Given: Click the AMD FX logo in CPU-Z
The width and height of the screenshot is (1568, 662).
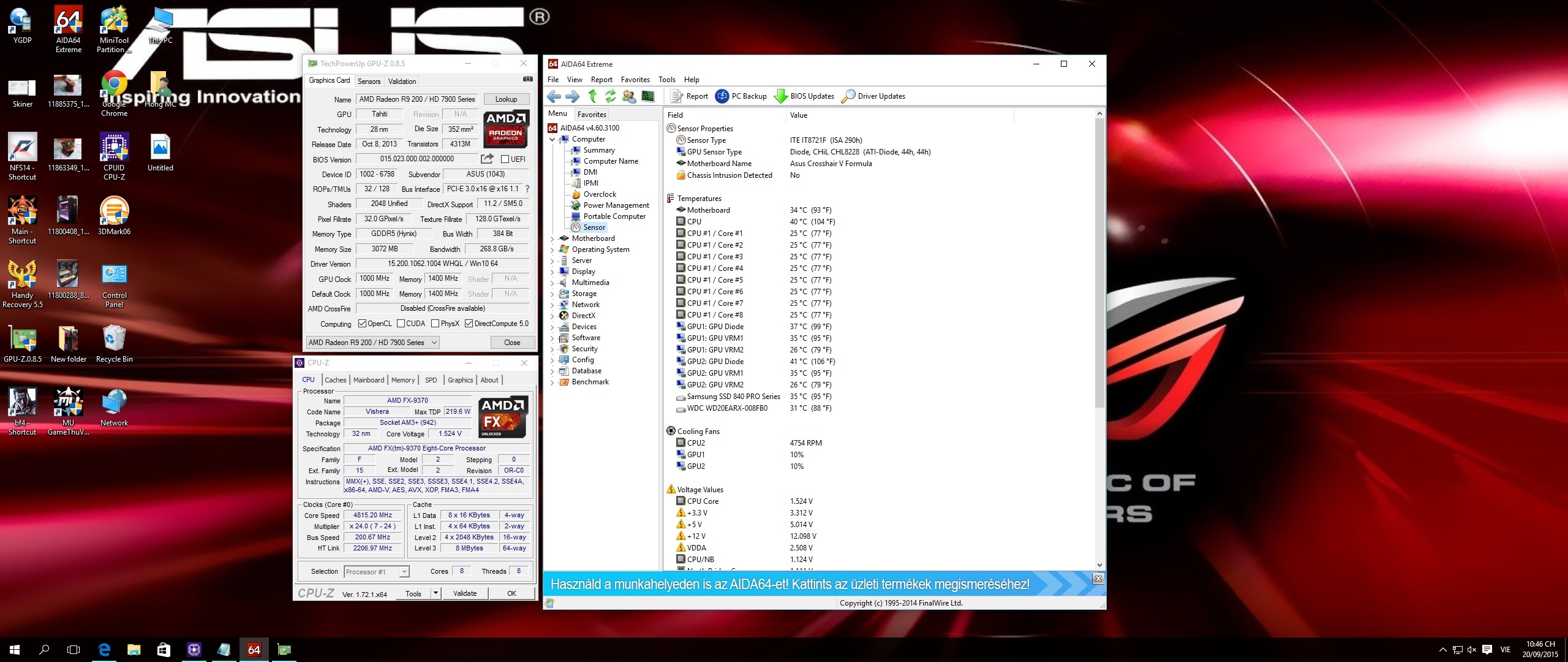Looking at the screenshot, I should click(502, 417).
